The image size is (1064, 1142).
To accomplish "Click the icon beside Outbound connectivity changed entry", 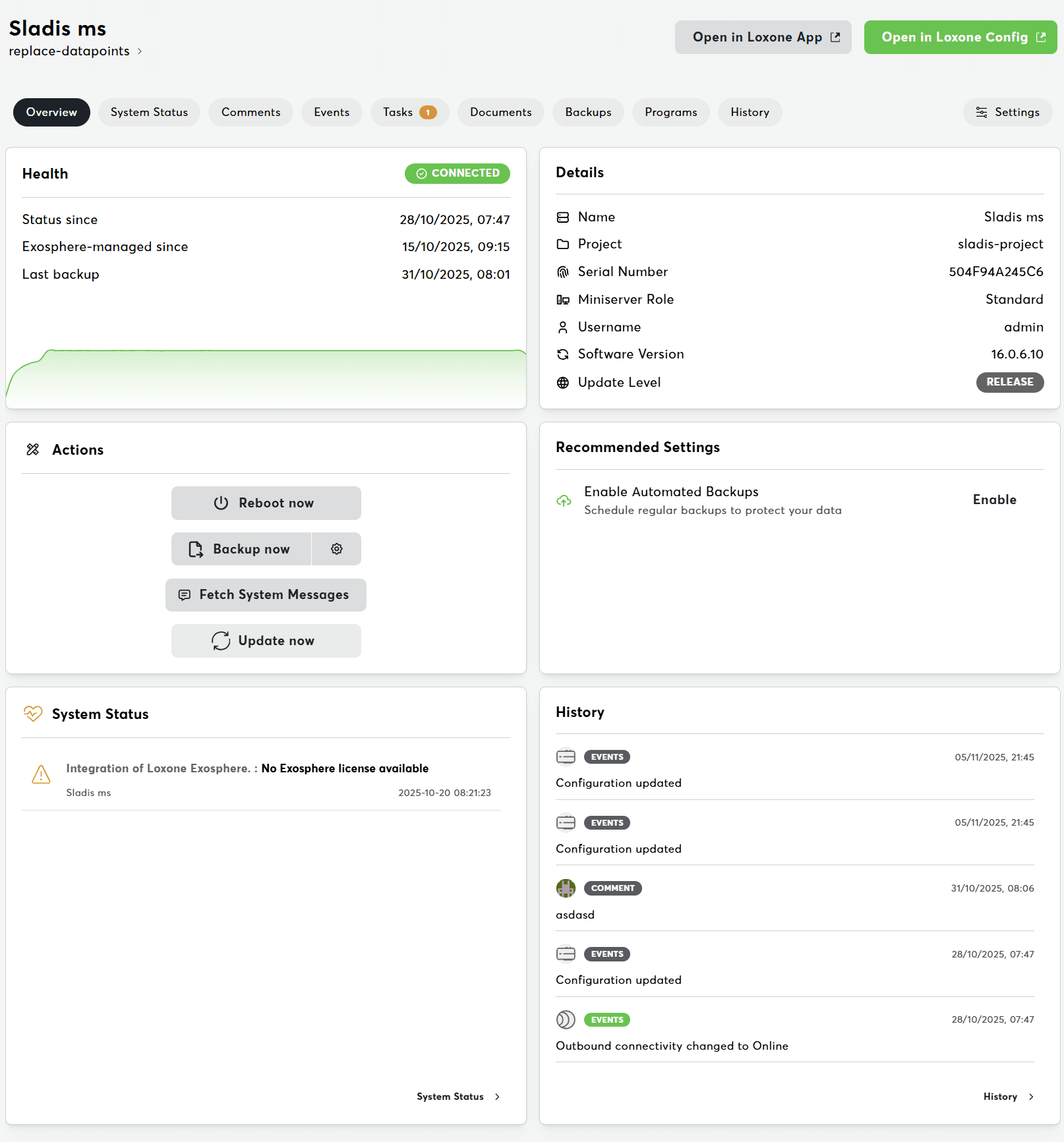I will (566, 1020).
